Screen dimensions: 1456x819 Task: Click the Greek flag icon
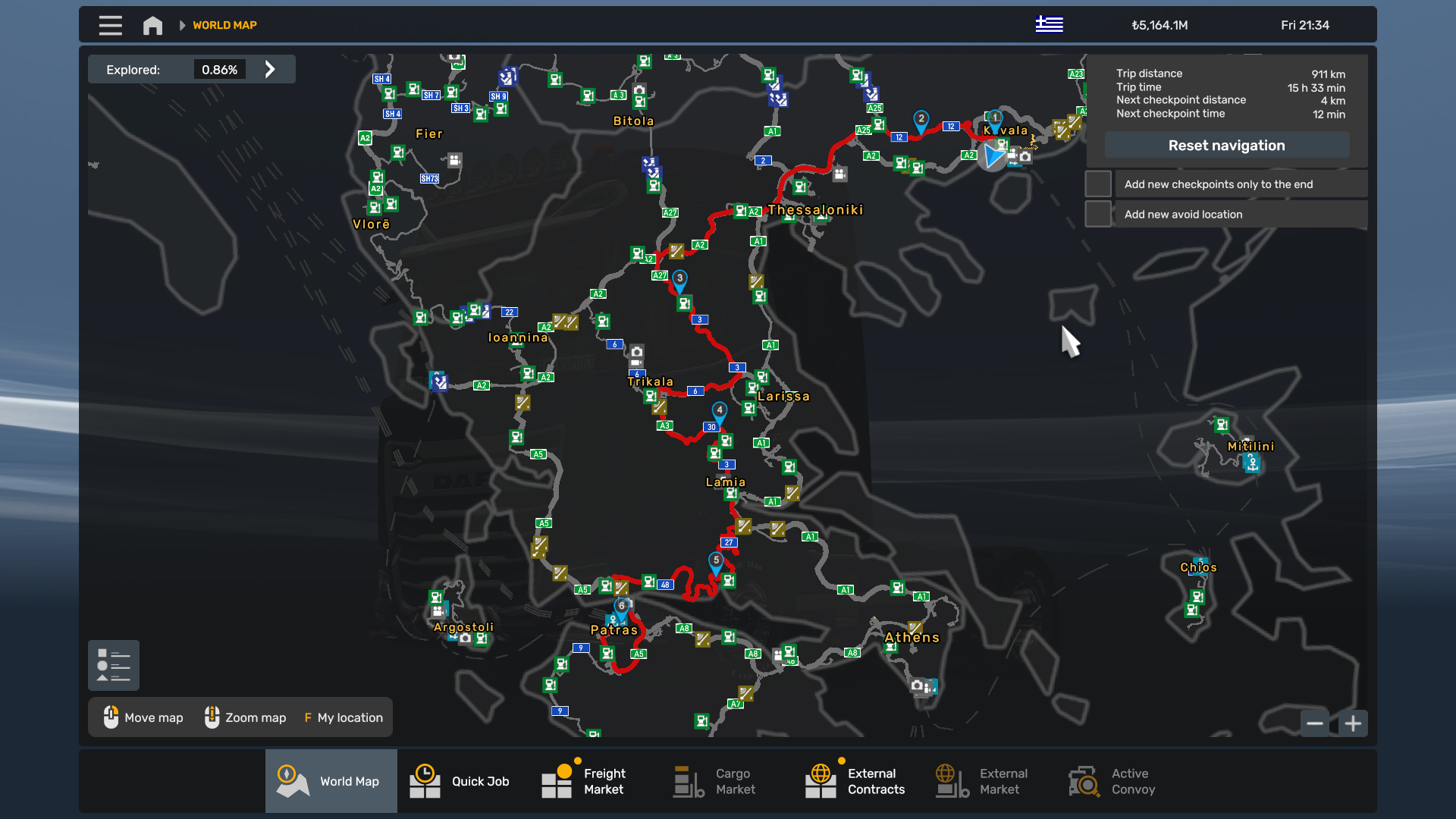[1049, 24]
